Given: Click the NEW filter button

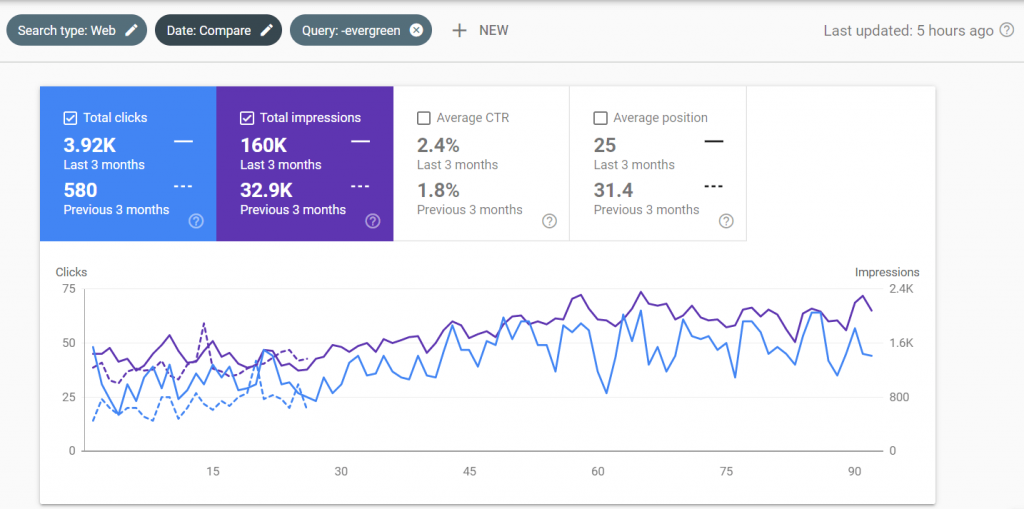Looking at the screenshot, I should (480, 30).
